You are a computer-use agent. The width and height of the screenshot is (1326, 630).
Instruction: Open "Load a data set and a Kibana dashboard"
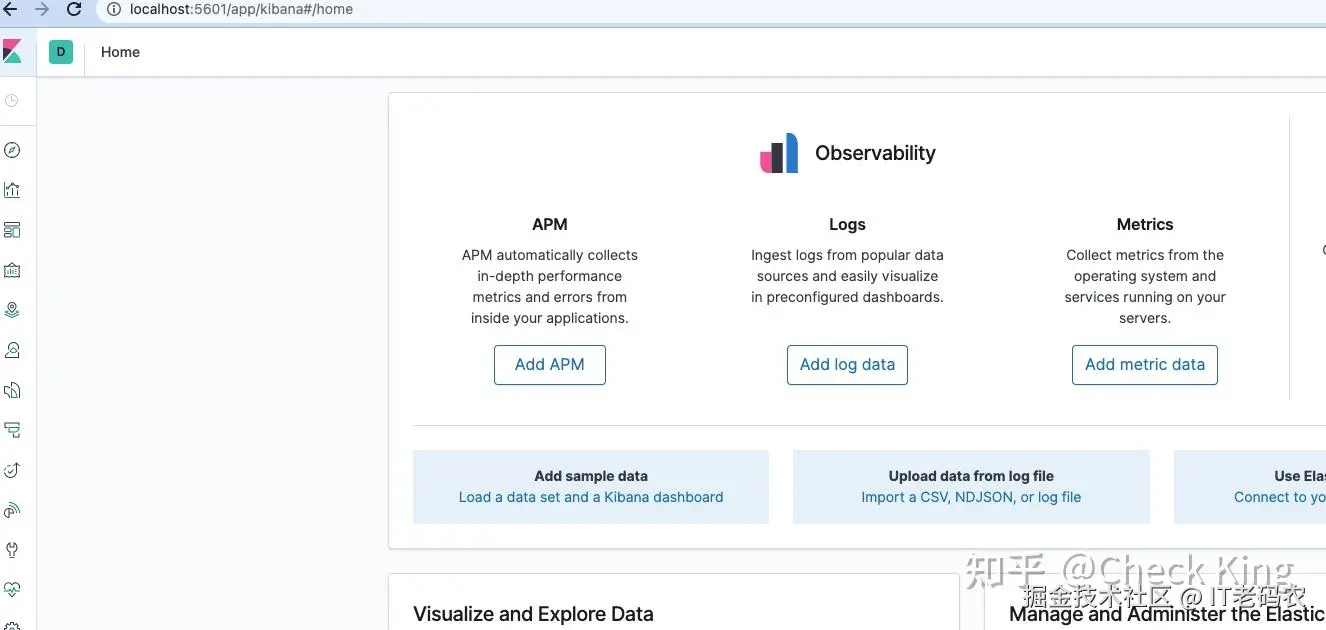pyautogui.click(x=591, y=497)
